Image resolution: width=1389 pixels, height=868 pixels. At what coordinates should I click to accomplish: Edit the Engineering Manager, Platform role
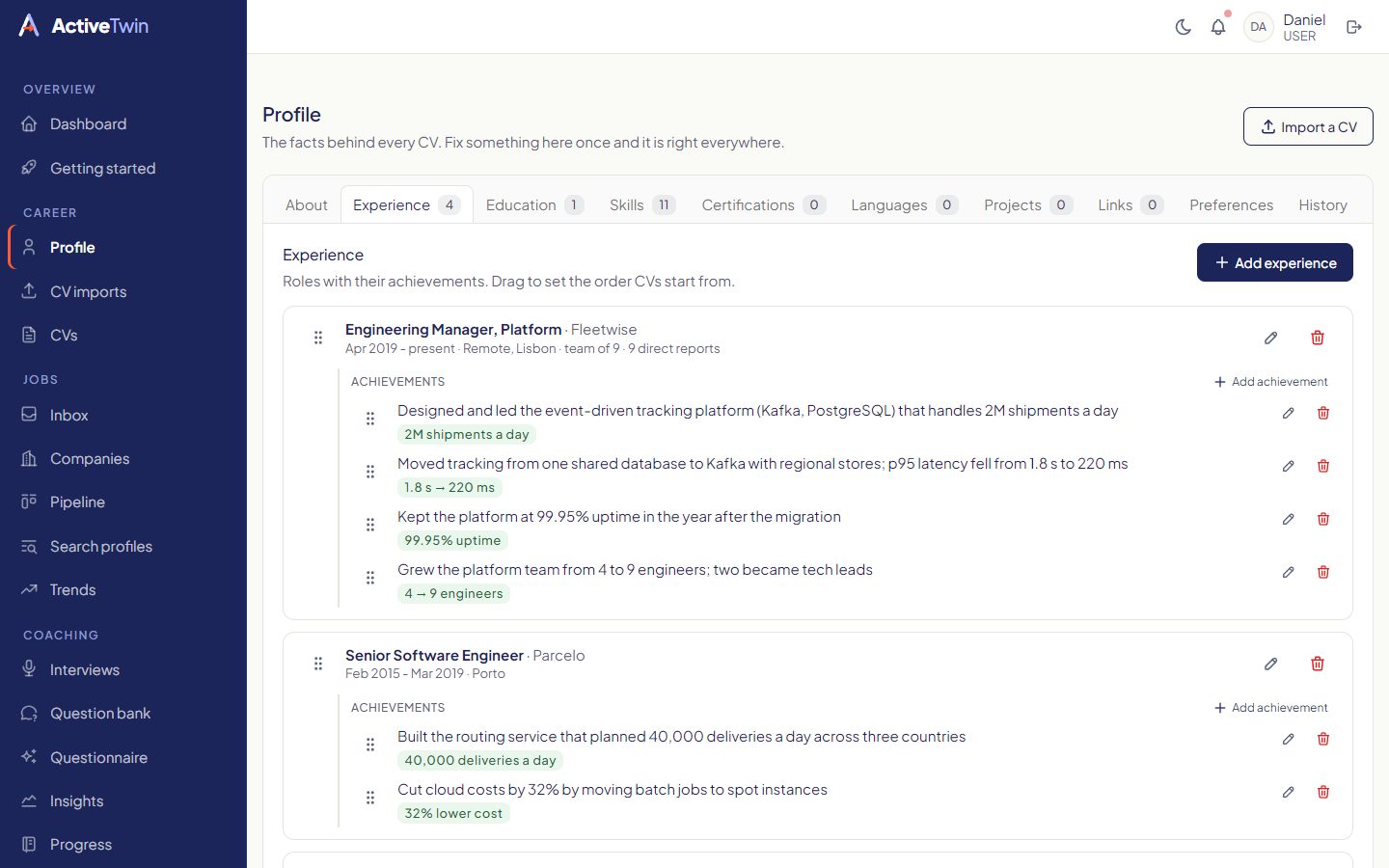coord(1271,338)
